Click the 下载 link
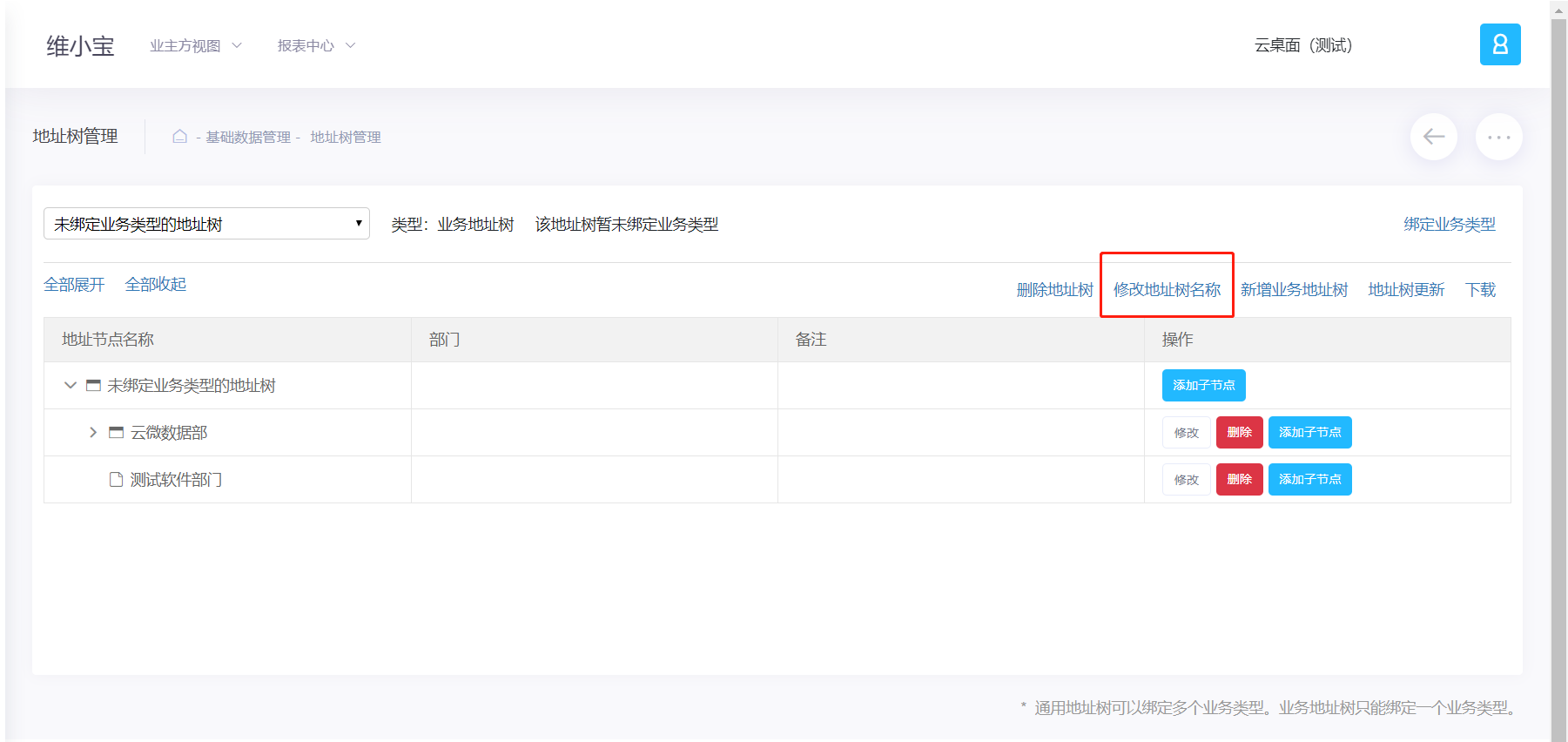The image size is (1568, 742). point(1480,289)
